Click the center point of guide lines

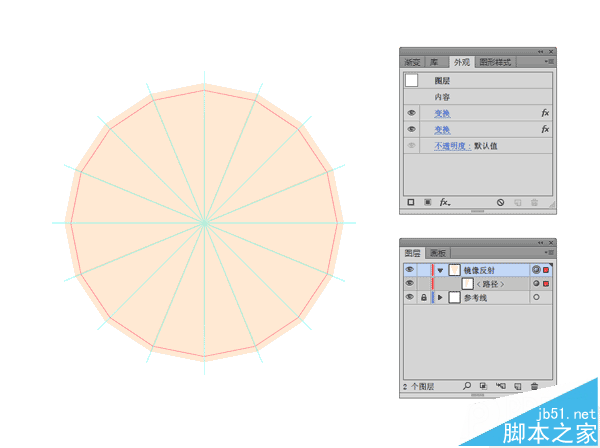204,223
